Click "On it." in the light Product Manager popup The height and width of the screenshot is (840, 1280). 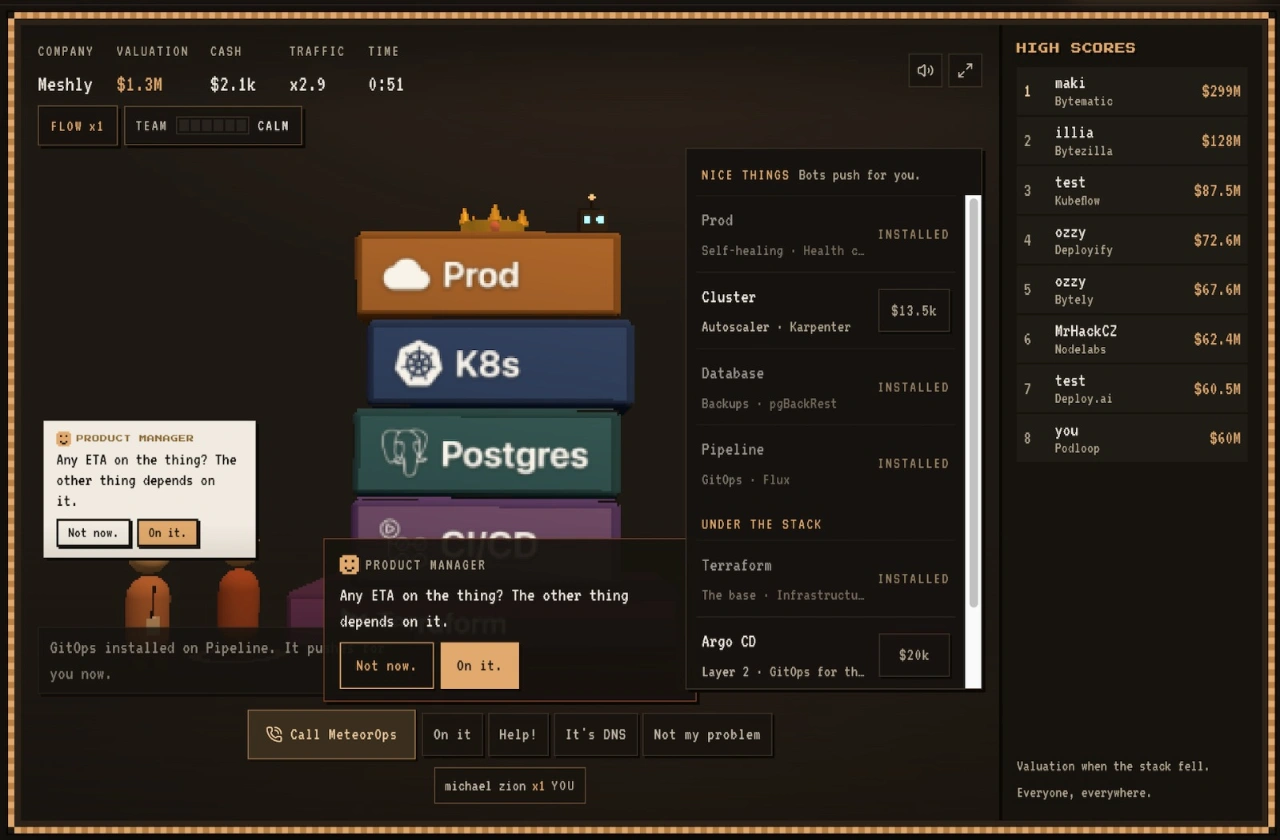[x=167, y=533]
